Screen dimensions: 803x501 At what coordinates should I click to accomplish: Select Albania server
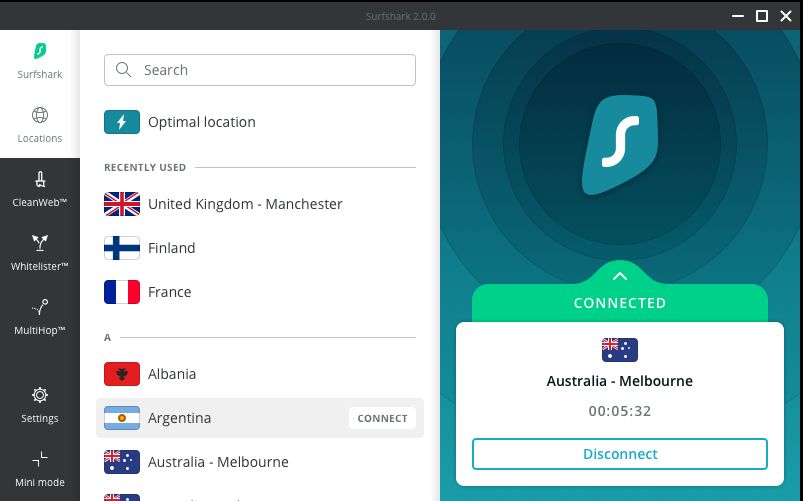pyautogui.click(x=260, y=374)
